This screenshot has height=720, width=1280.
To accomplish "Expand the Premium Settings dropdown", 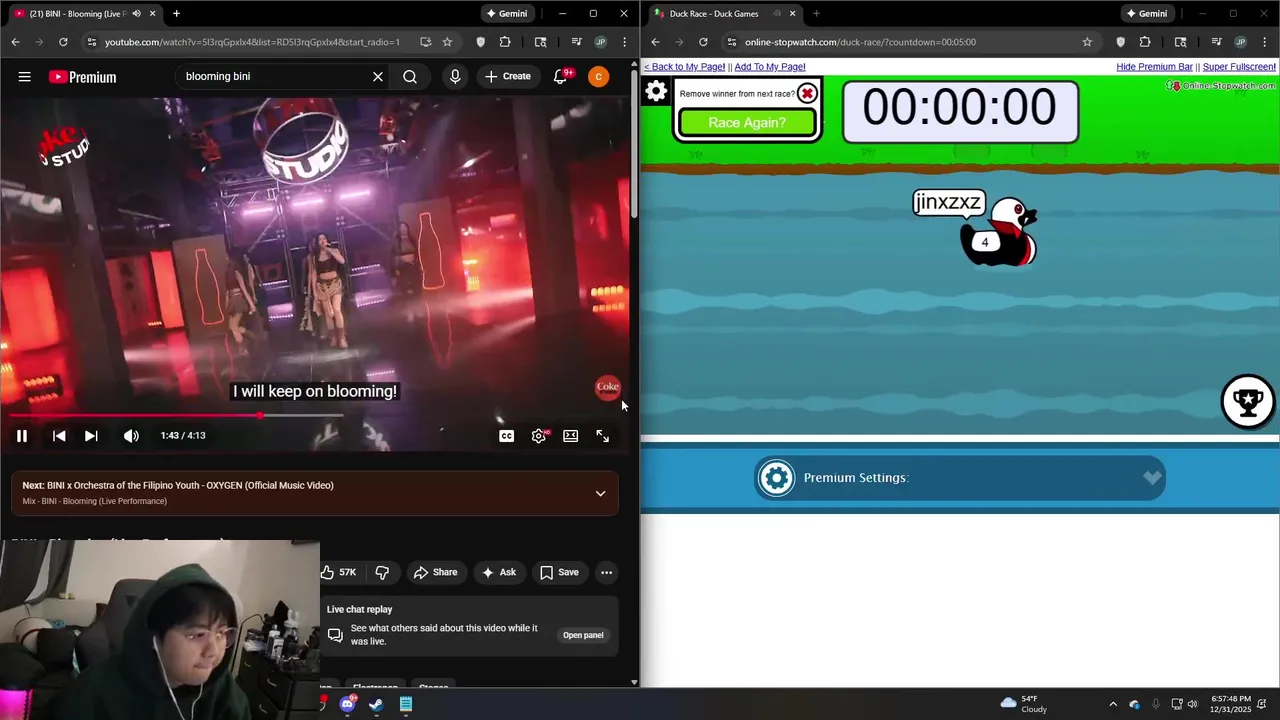I will coord(960,478).
